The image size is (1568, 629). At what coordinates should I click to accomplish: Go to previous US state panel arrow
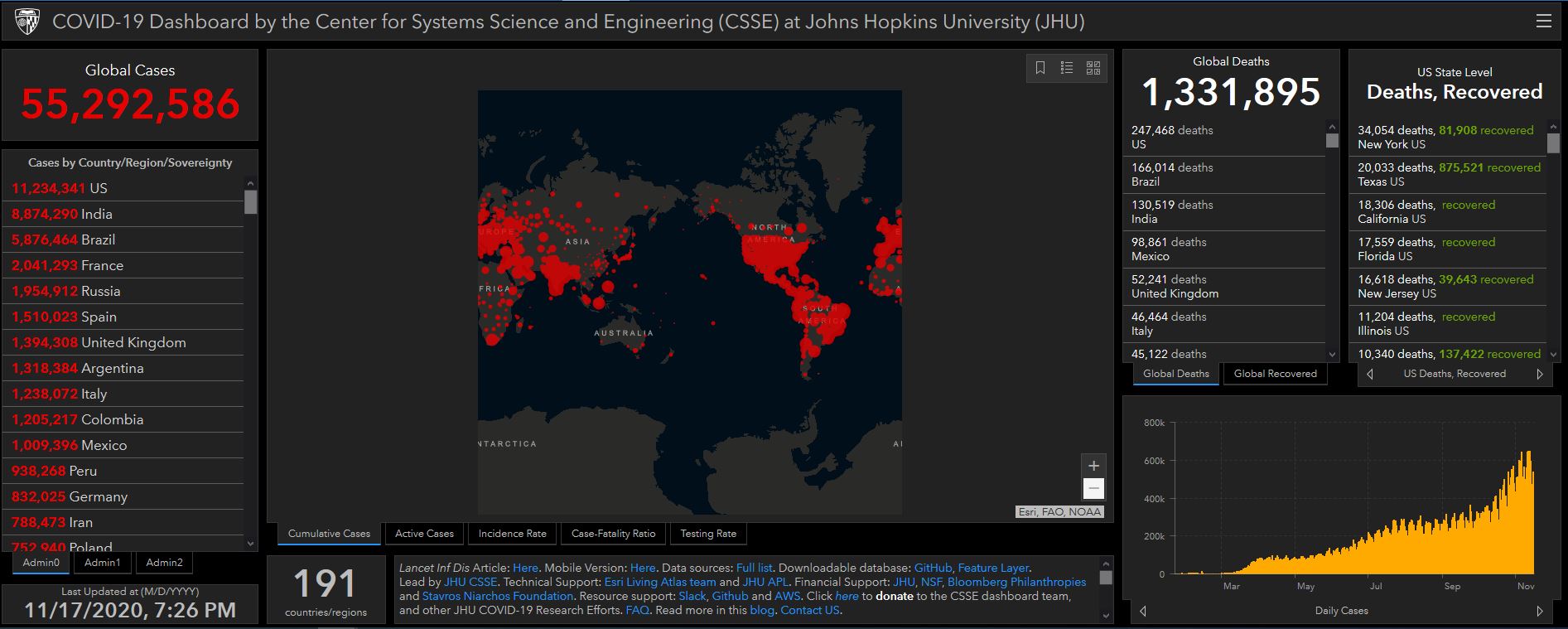1370,374
